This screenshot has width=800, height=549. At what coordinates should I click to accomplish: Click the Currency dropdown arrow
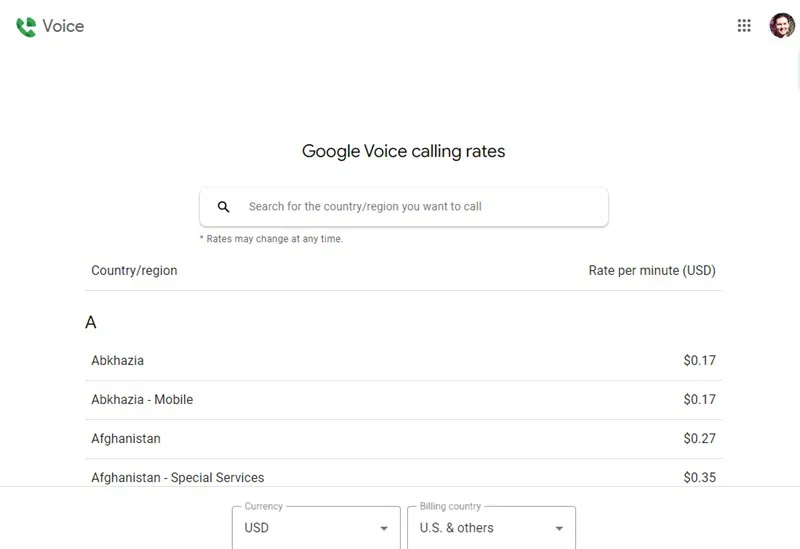coord(384,528)
